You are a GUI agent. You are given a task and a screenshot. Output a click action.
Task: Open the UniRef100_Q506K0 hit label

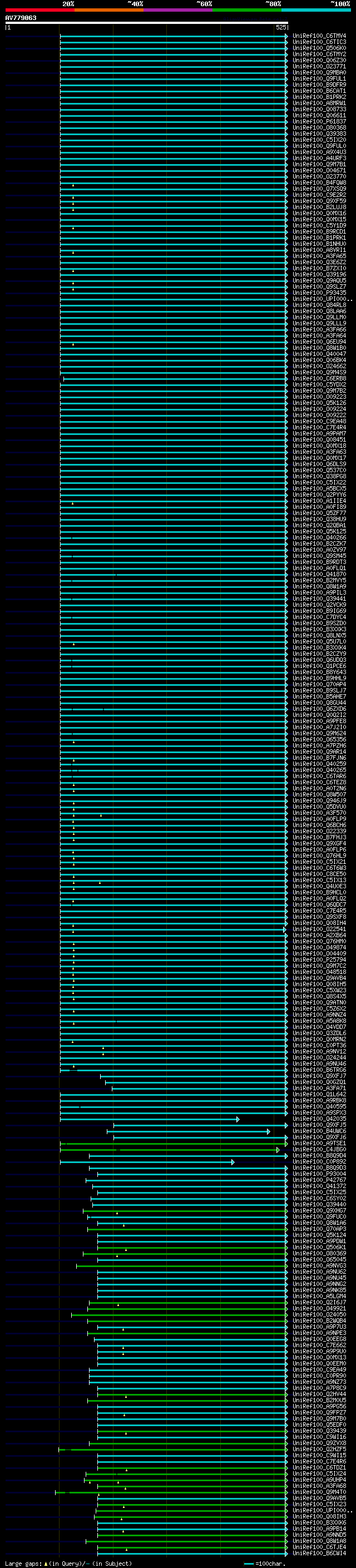click(x=319, y=48)
